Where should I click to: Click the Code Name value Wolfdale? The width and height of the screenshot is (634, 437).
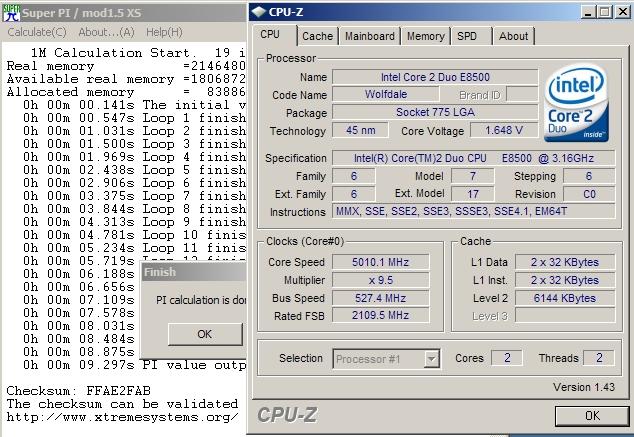click(386, 94)
